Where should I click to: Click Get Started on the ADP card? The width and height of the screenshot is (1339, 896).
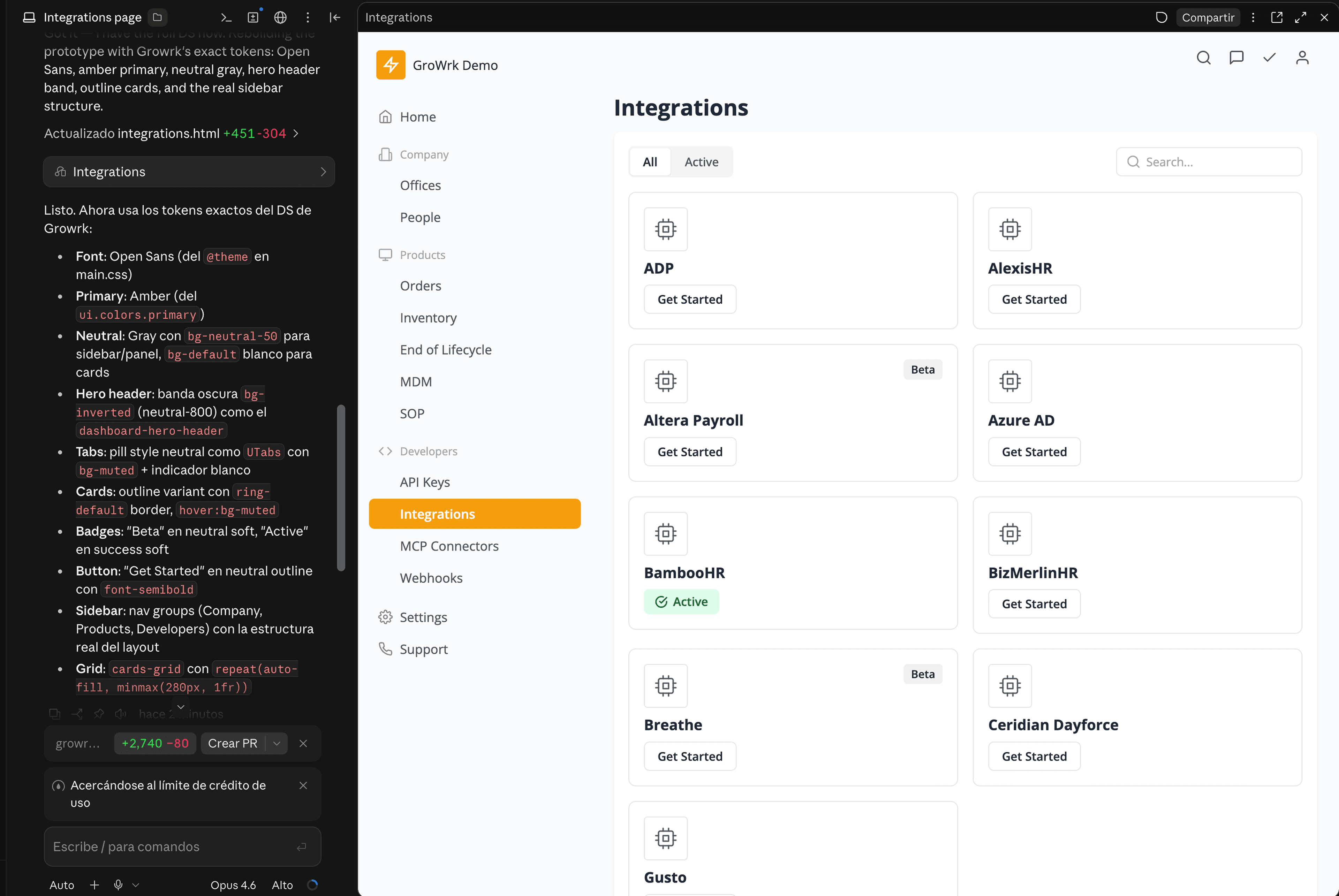pos(690,299)
